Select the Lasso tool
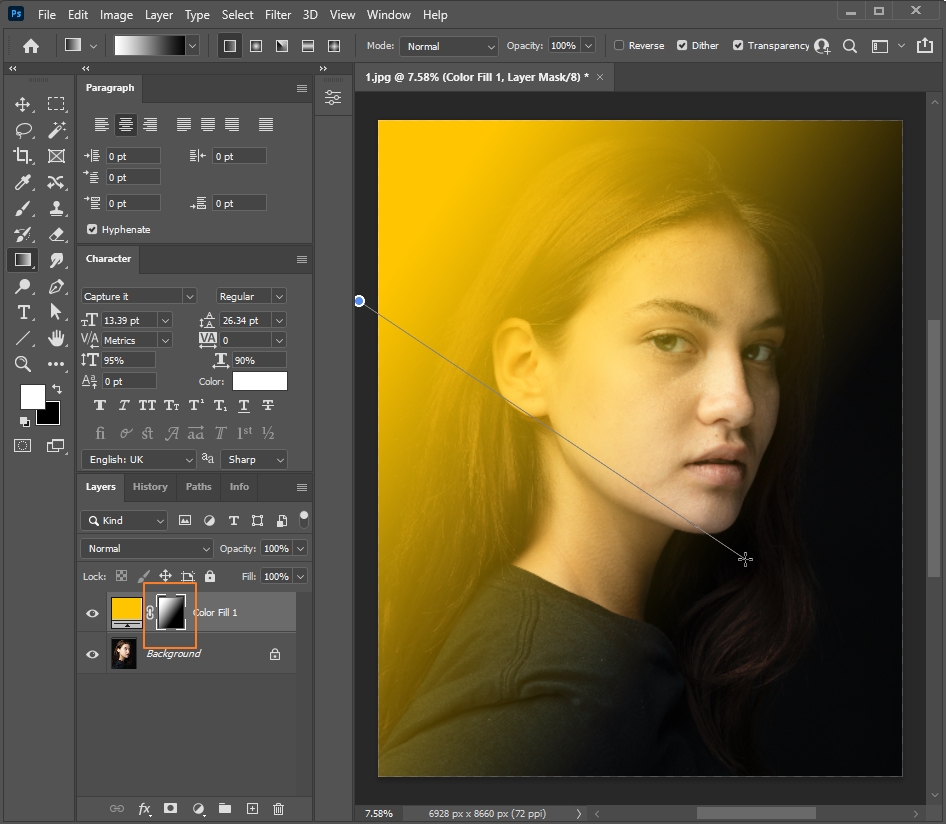 [23, 130]
